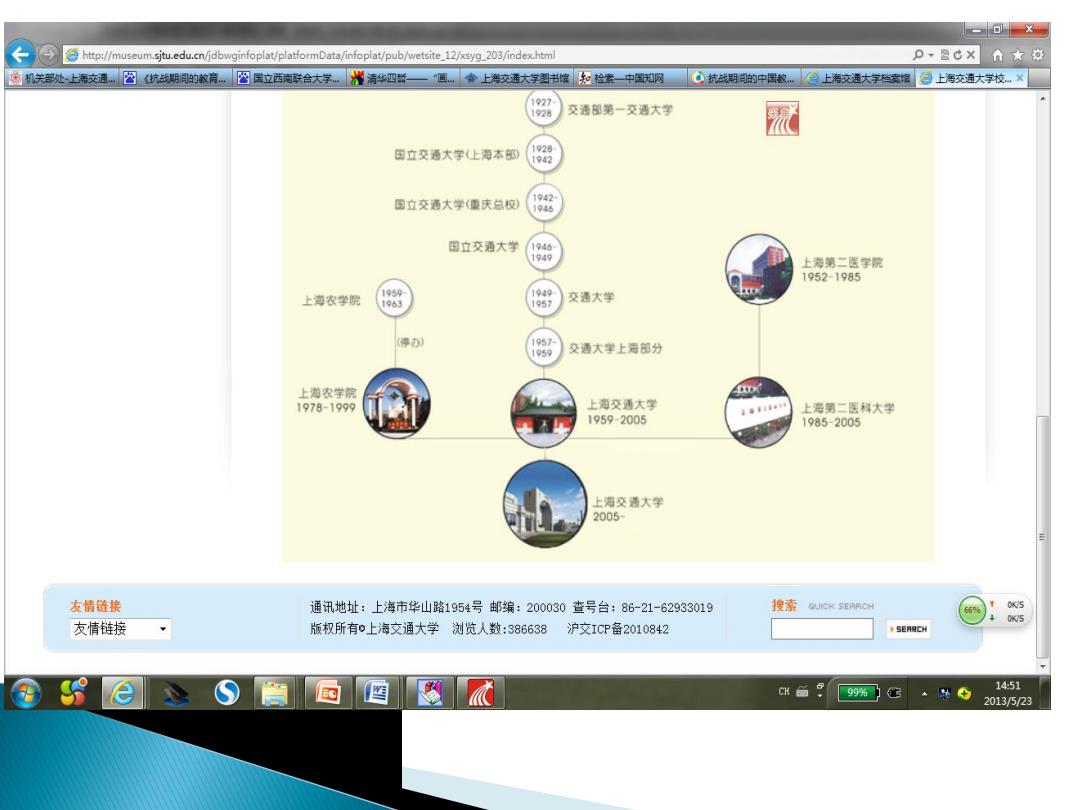Click 上海第二医学院 1952-1985 photo
The height and width of the screenshot is (810, 1080).
tap(758, 269)
